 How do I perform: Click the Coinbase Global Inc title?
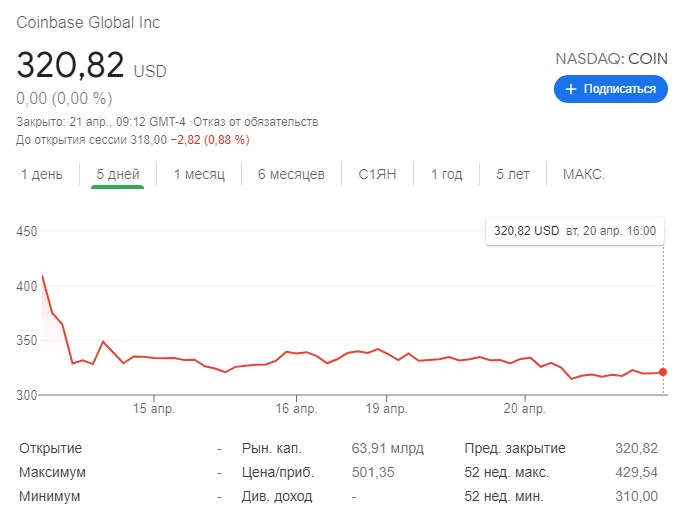(x=88, y=22)
